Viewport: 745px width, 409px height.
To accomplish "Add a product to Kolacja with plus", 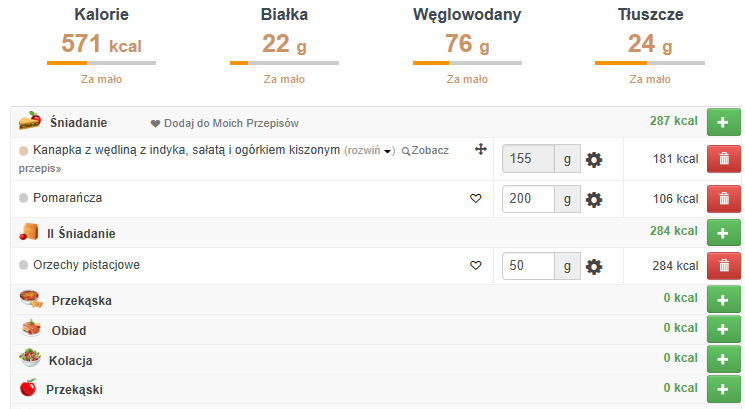I will point(722,359).
